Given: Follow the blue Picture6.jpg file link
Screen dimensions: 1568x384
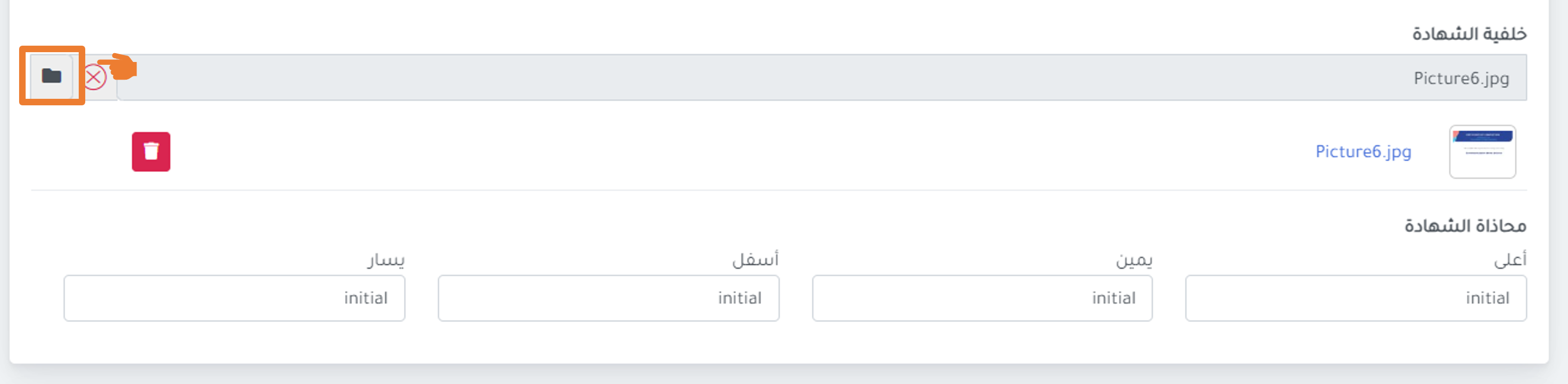Looking at the screenshot, I should click(x=1363, y=151).
